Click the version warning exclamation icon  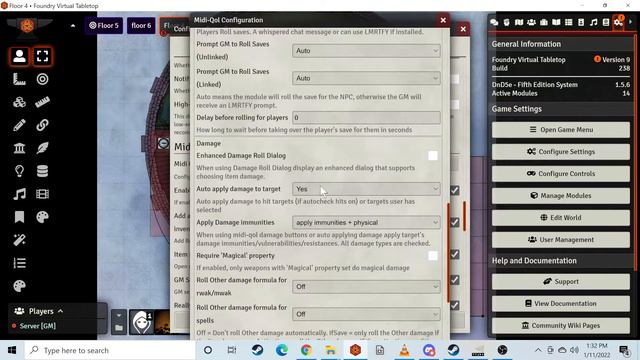[597, 59]
